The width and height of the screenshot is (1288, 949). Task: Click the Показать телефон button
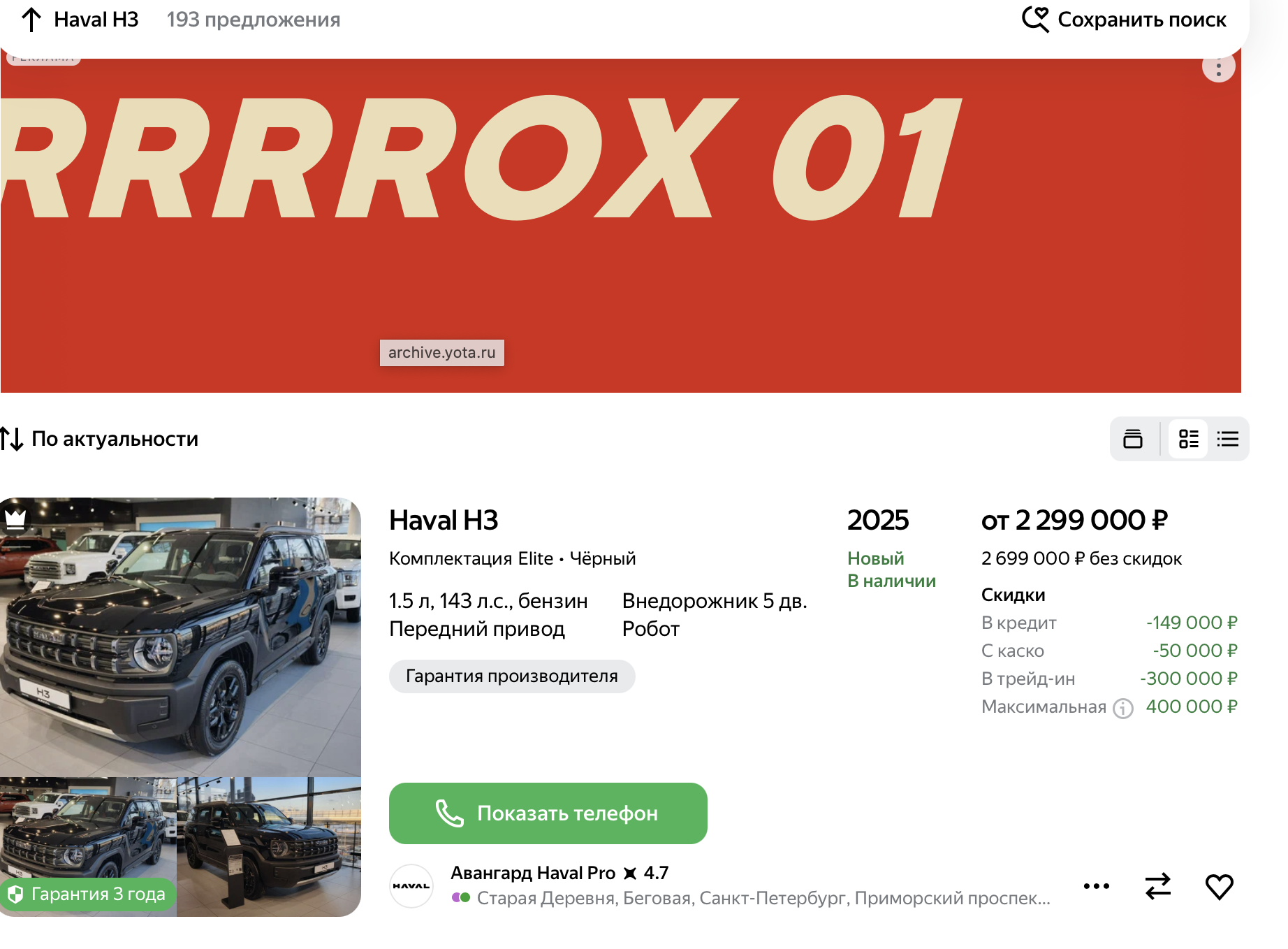click(x=548, y=813)
